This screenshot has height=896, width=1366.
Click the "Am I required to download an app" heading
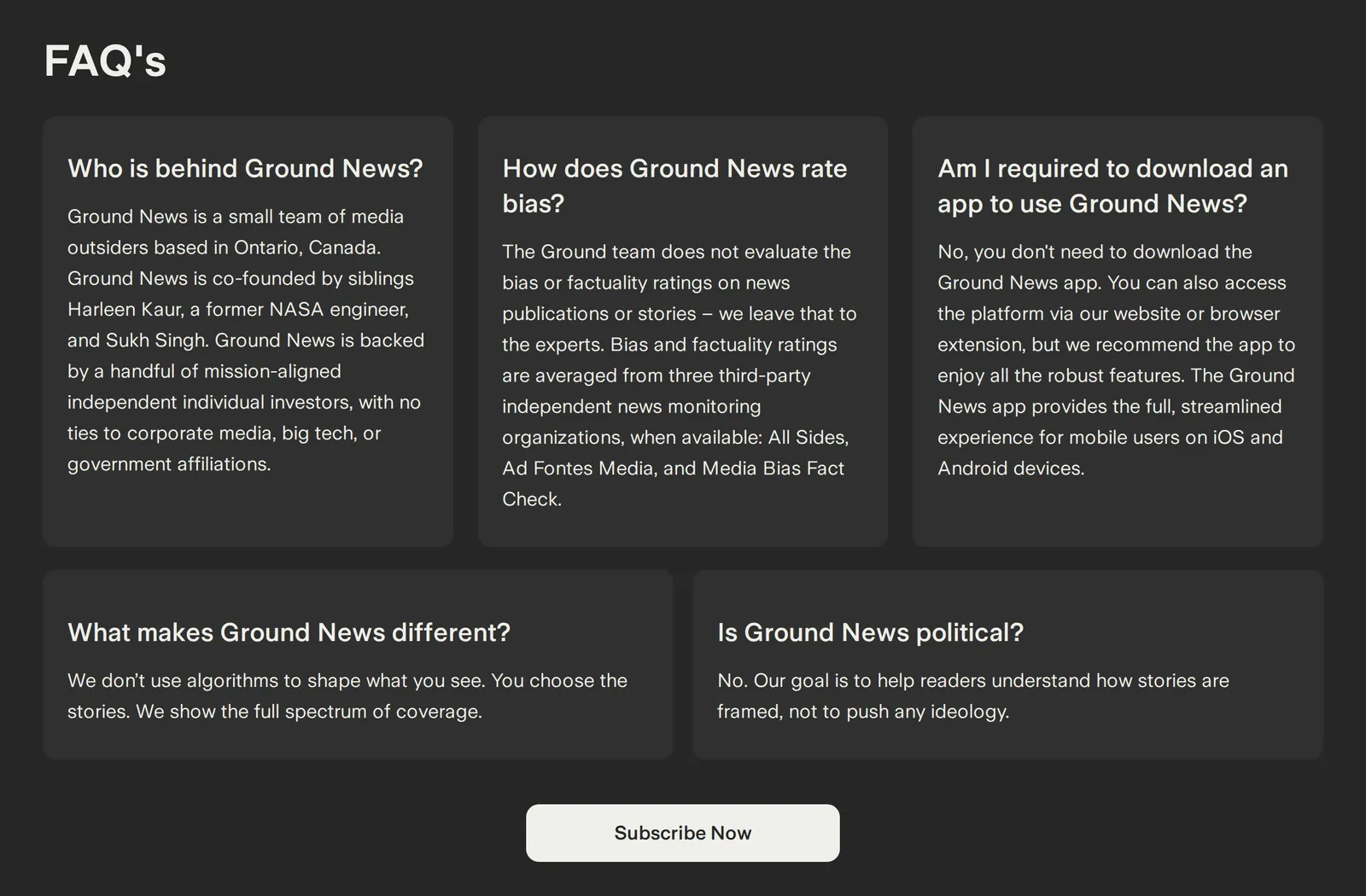point(1112,185)
